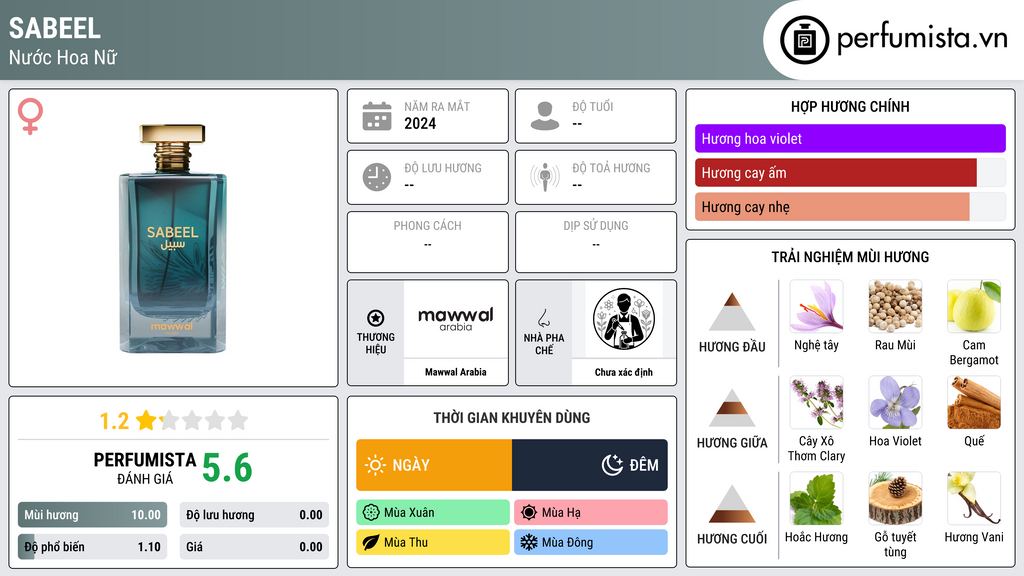This screenshot has height=576, width=1024.
Task: Click the nose icon above Nhà pha chế
Action: click(543, 318)
